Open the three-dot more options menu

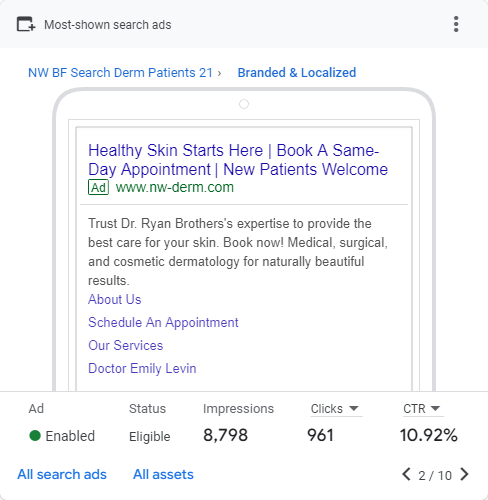pos(456,24)
